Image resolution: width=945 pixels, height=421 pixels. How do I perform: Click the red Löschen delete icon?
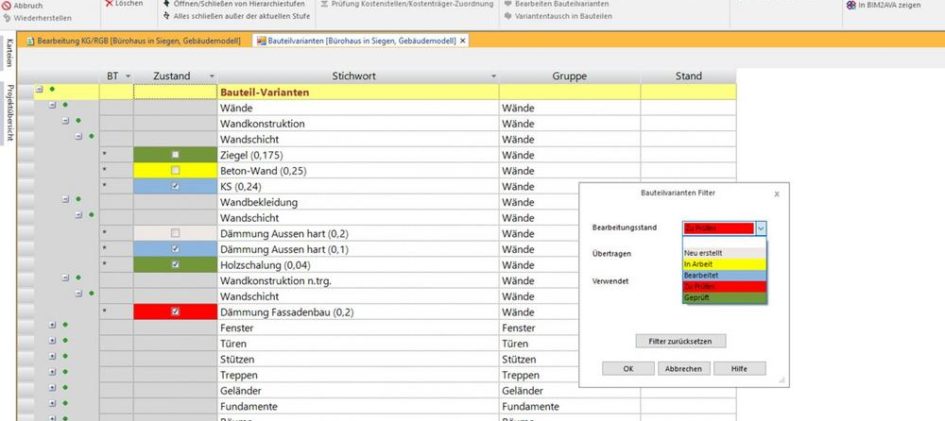pos(110,4)
